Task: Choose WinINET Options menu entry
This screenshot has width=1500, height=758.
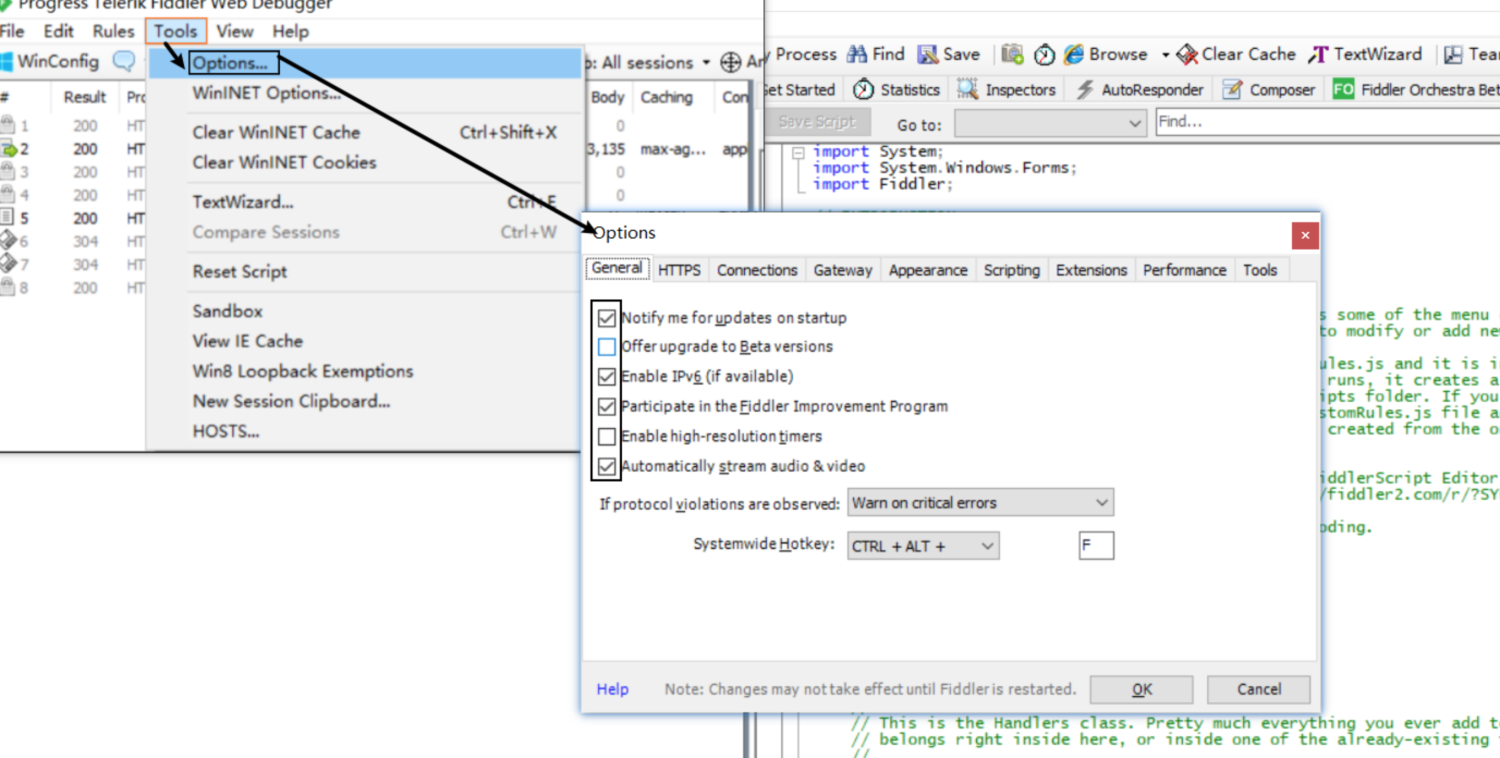Action: coord(266,94)
